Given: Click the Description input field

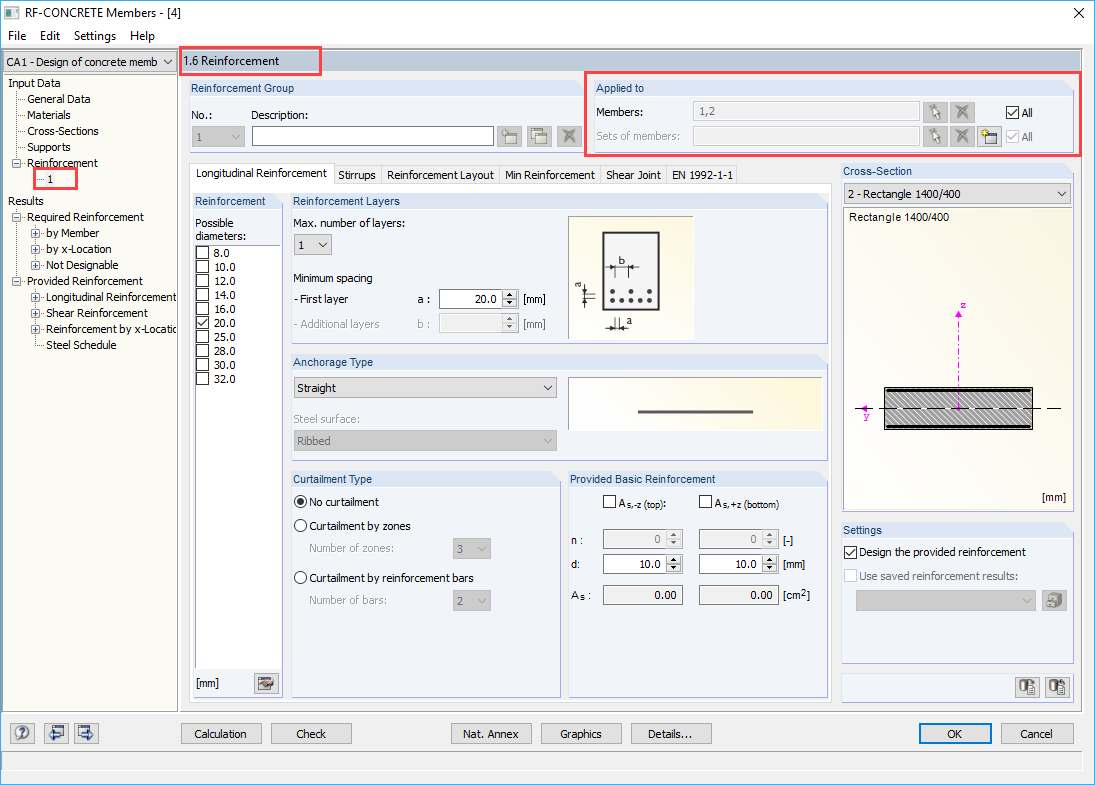Looking at the screenshot, I should pyautogui.click(x=373, y=136).
